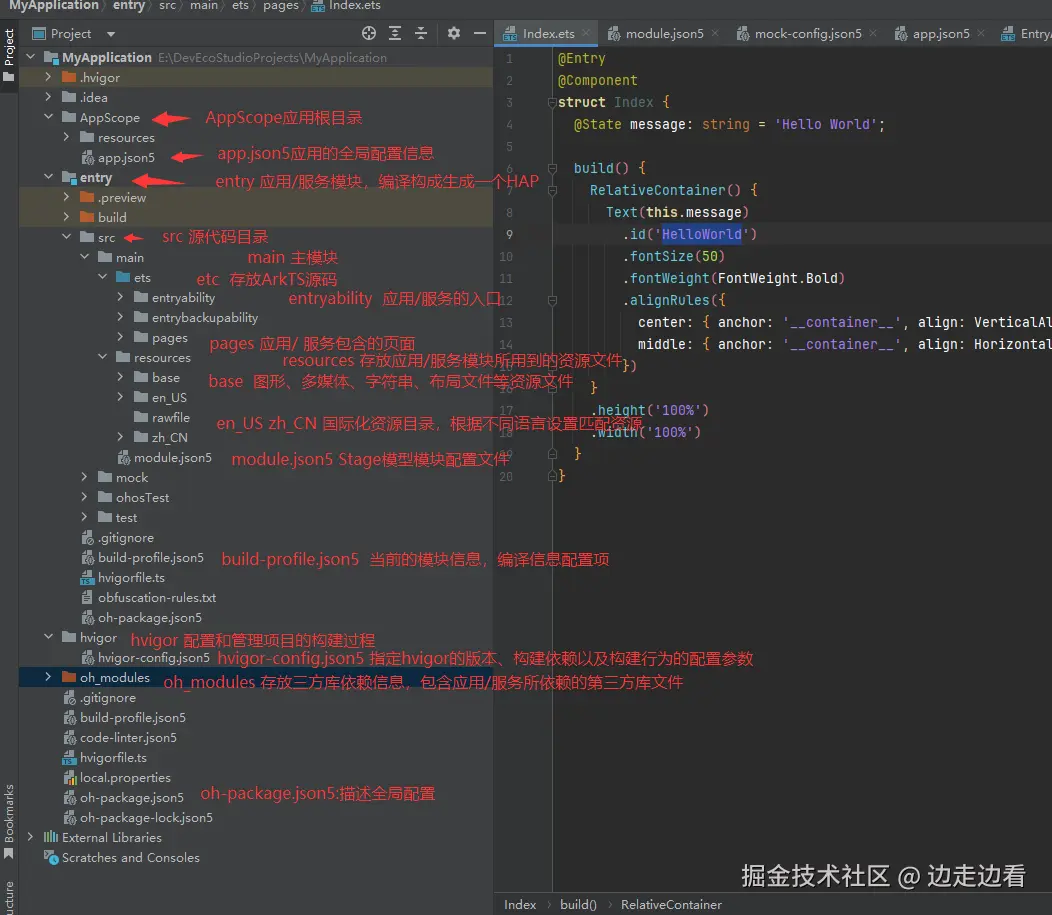Click the .fontSize(50) code line
The width and height of the screenshot is (1052, 915).
coord(674,256)
